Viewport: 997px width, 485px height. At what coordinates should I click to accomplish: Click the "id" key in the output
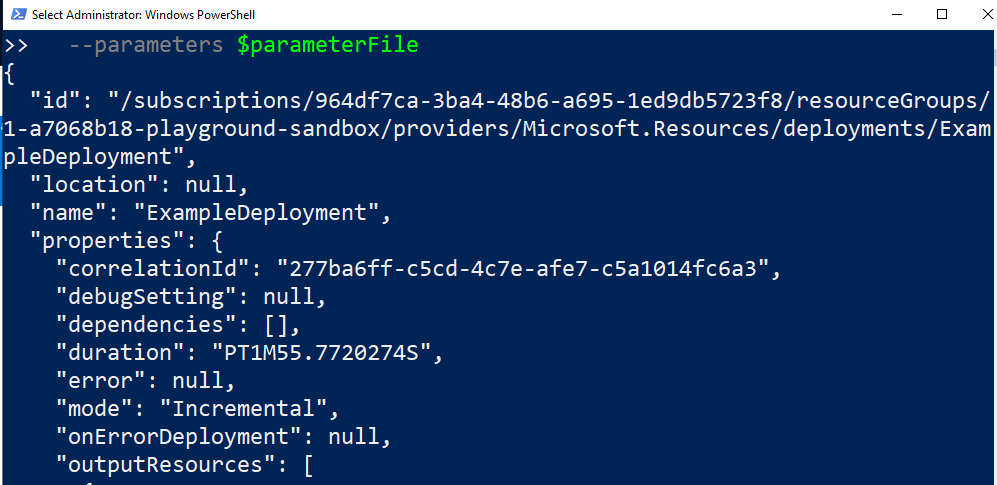click(x=49, y=101)
